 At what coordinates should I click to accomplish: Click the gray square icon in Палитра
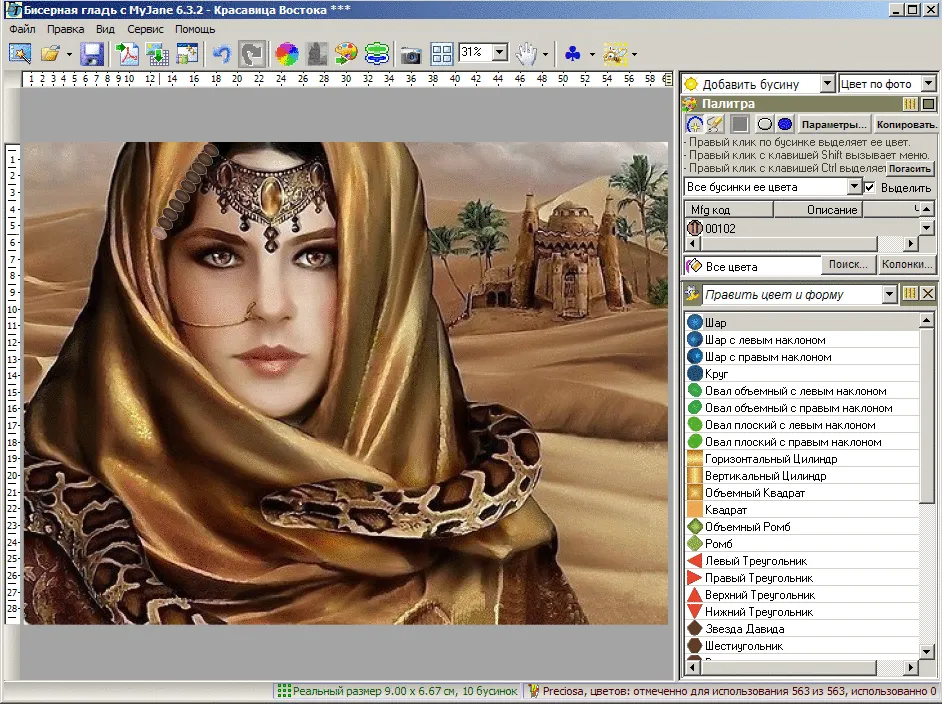pyautogui.click(x=740, y=124)
